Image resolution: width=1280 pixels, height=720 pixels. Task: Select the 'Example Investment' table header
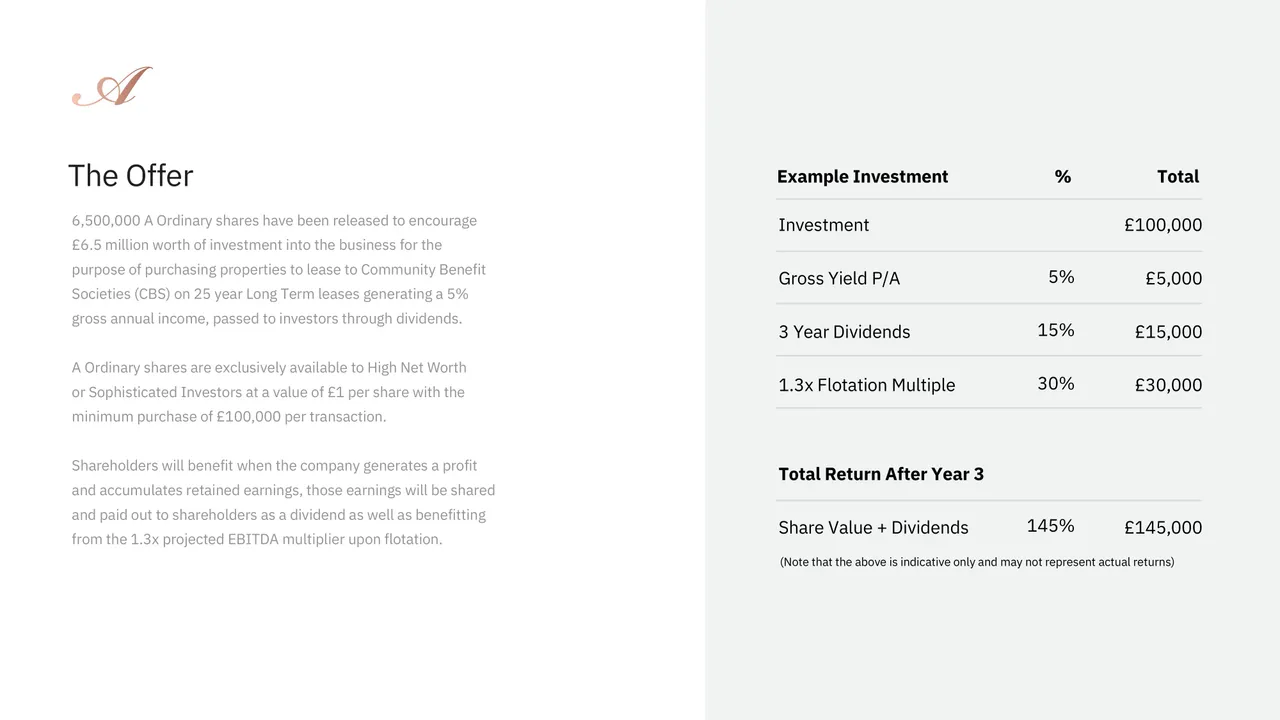click(862, 177)
